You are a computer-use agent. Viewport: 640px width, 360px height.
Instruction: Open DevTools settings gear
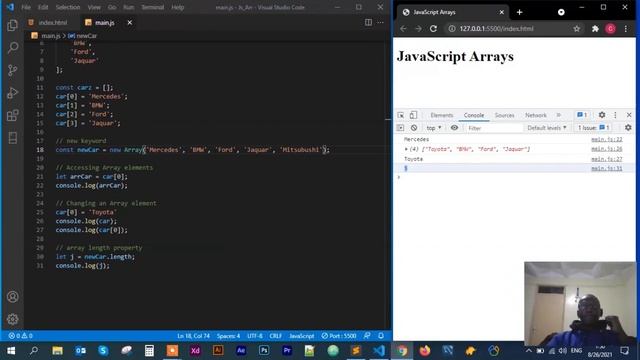[x=602, y=115]
